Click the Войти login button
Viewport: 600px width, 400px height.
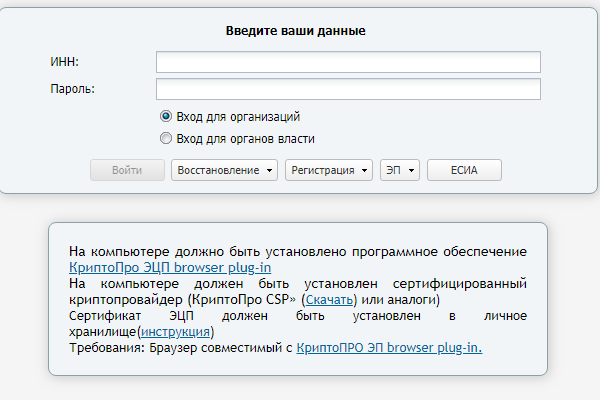pos(127,170)
